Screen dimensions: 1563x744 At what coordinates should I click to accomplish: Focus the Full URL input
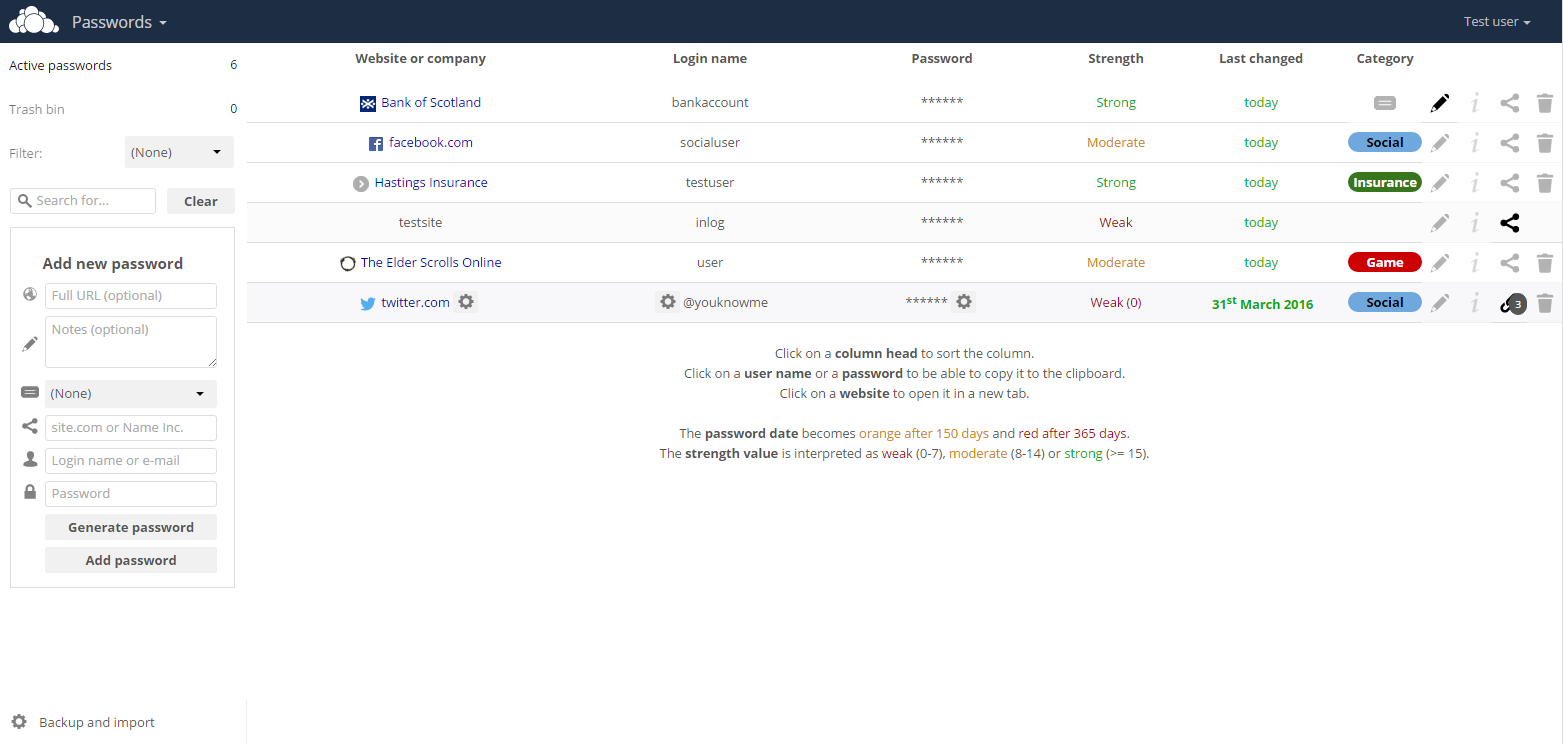(x=131, y=296)
